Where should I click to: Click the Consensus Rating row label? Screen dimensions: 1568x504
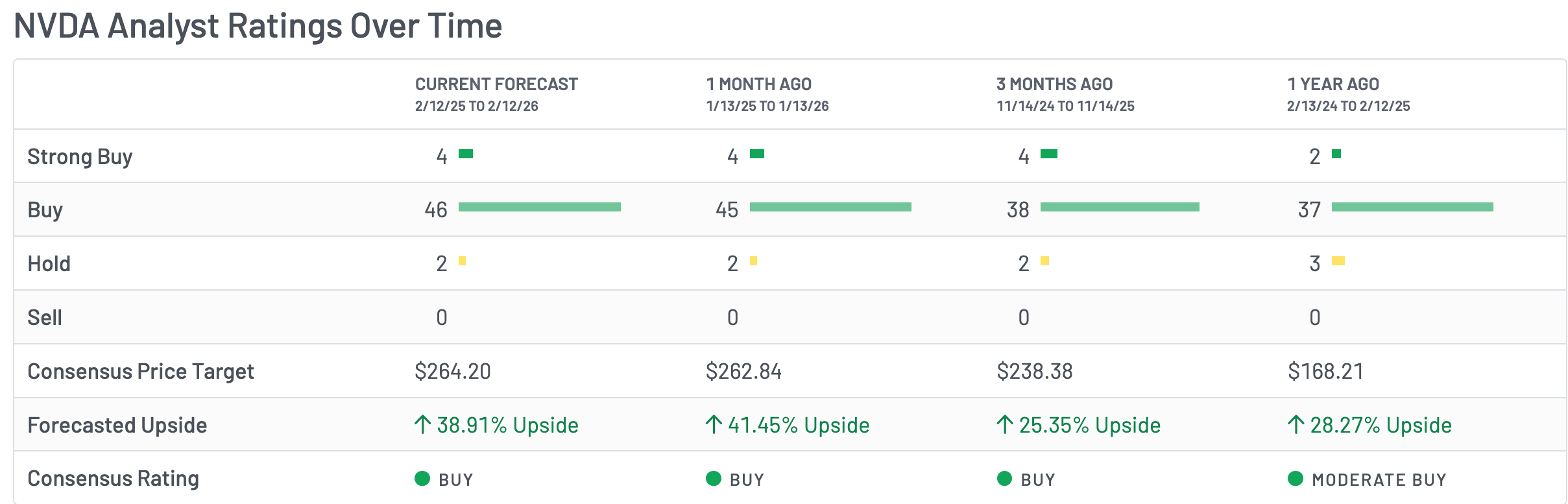[114, 479]
